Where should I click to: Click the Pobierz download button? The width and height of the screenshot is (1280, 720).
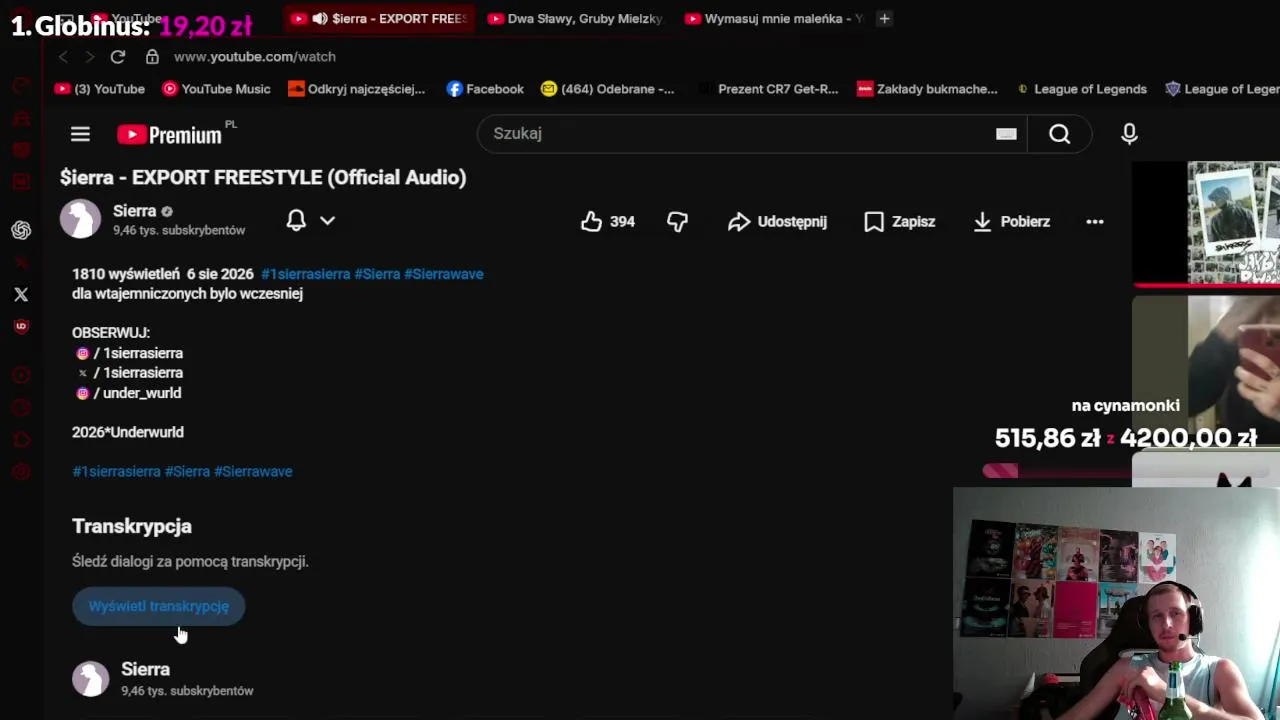tap(1011, 221)
